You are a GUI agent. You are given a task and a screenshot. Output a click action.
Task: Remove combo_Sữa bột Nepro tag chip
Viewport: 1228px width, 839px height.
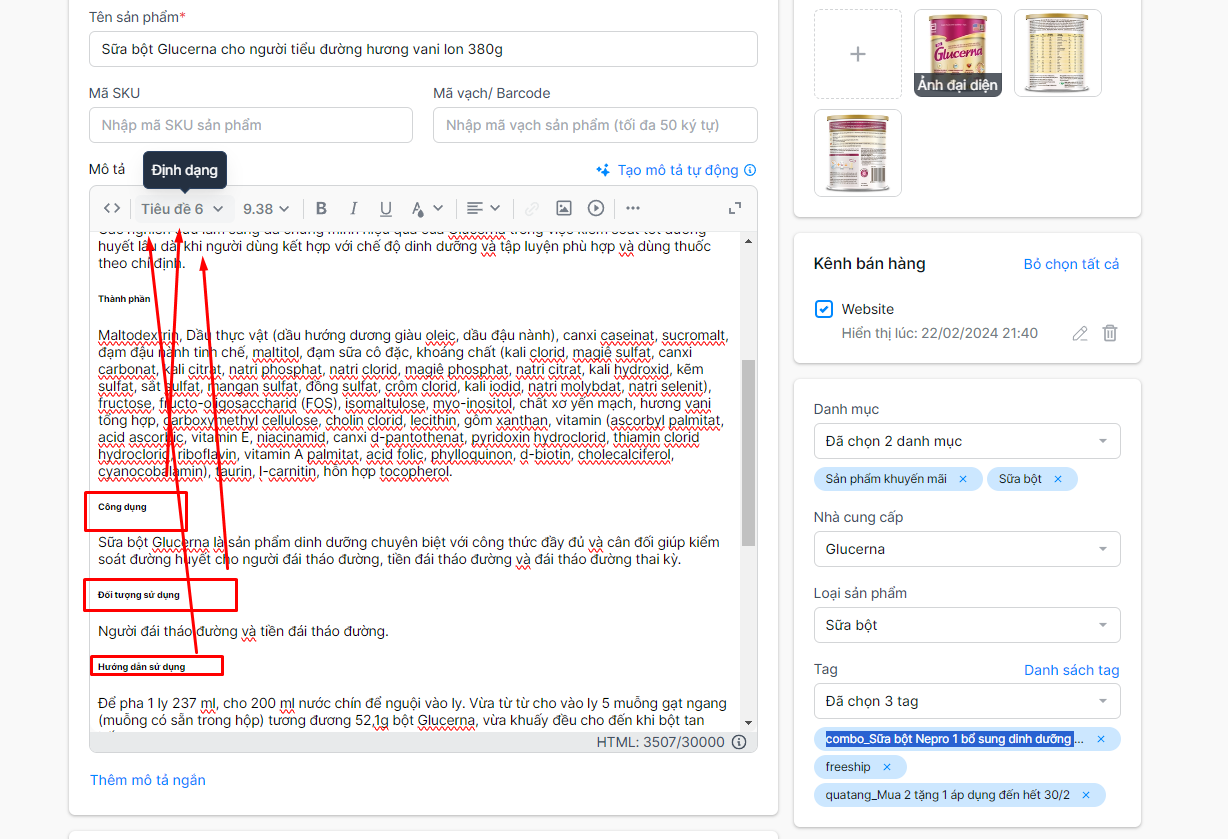click(1101, 739)
